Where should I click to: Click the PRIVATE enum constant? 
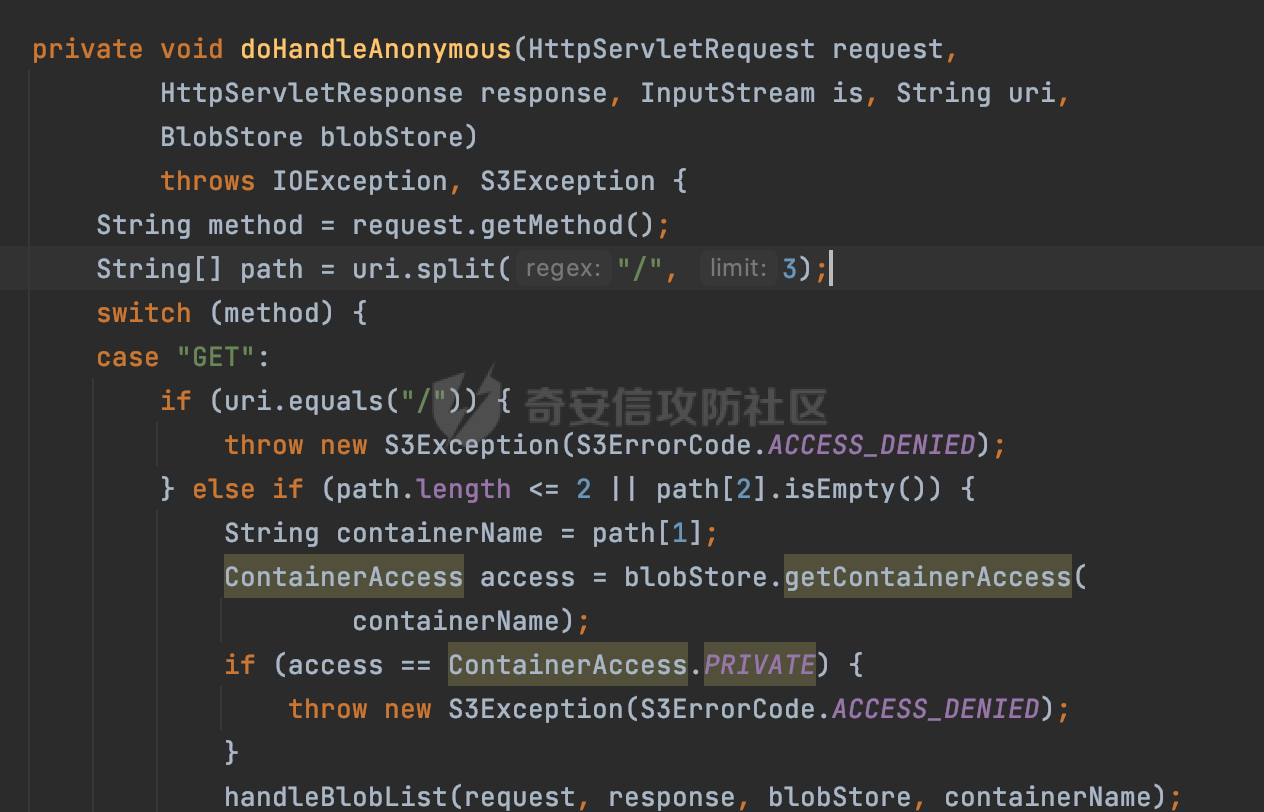pyautogui.click(x=760, y=665)
